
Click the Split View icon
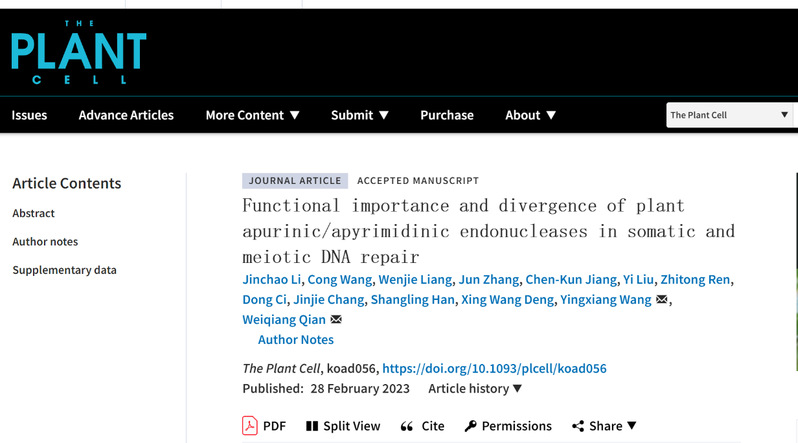312,426
